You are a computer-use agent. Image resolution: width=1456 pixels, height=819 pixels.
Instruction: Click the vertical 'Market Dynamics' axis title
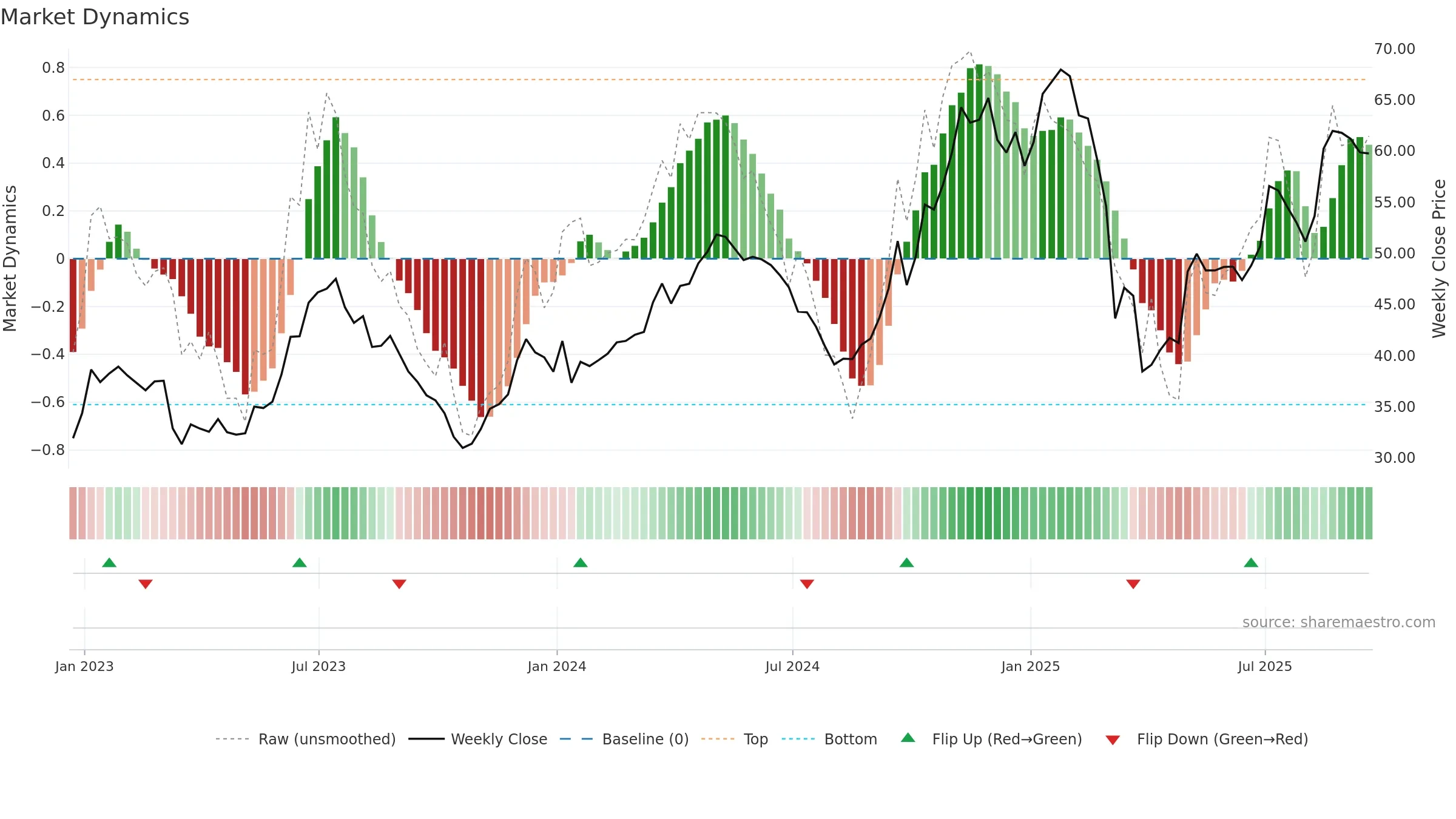click(10, 258)
